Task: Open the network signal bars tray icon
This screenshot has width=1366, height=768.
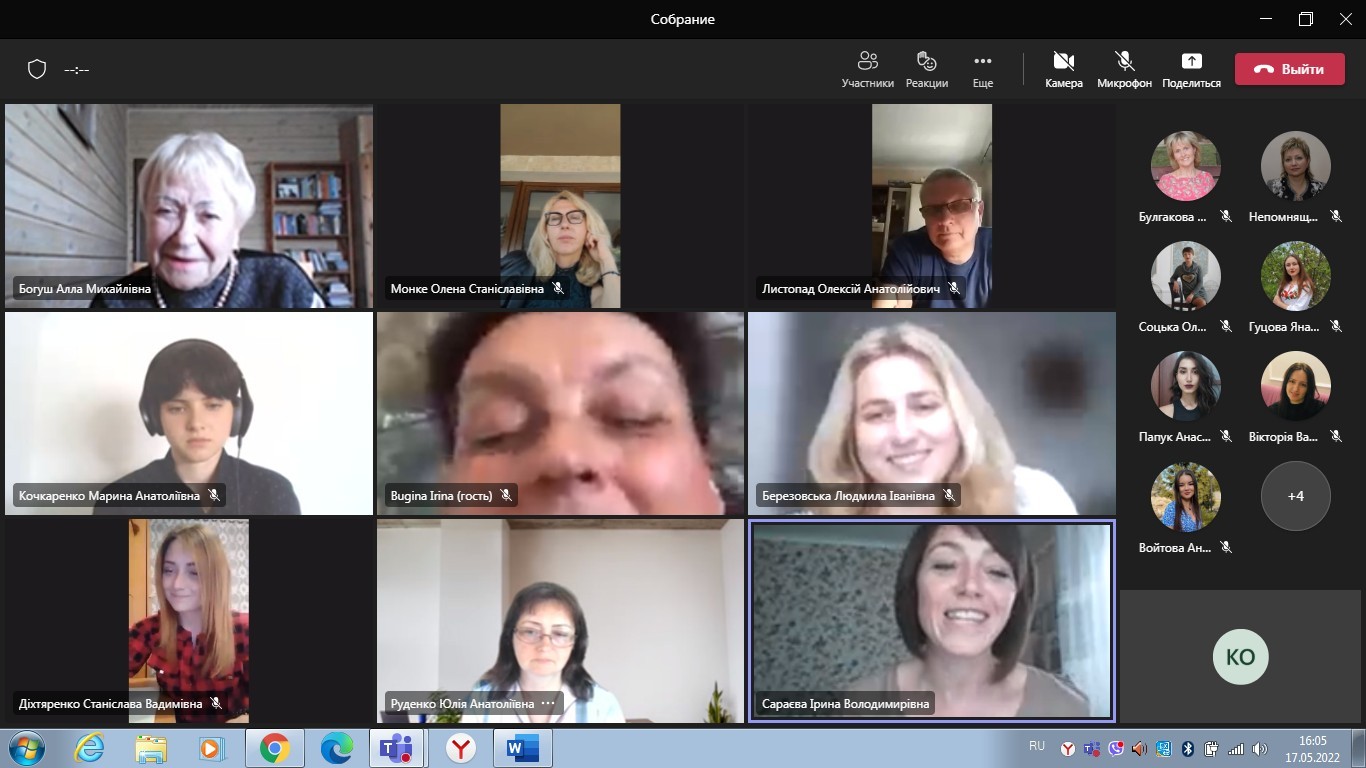Action: click(1236, 748)
